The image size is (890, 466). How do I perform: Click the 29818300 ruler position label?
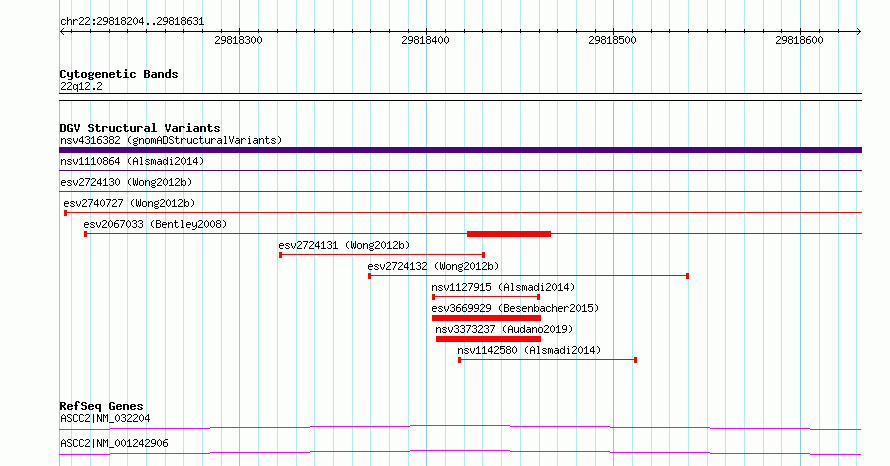[238, 40]
